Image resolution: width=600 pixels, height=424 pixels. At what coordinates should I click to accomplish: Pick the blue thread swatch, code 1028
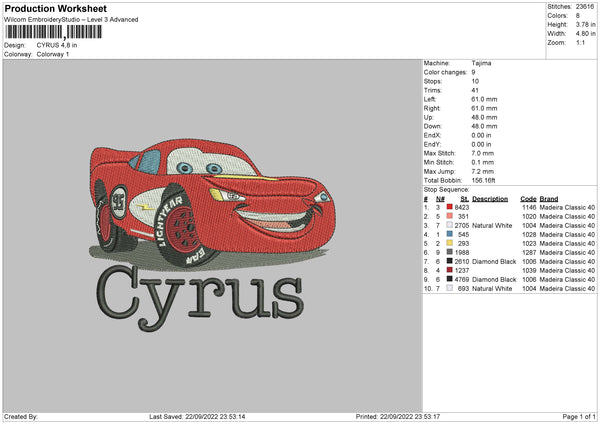click(x=450, y=234)
